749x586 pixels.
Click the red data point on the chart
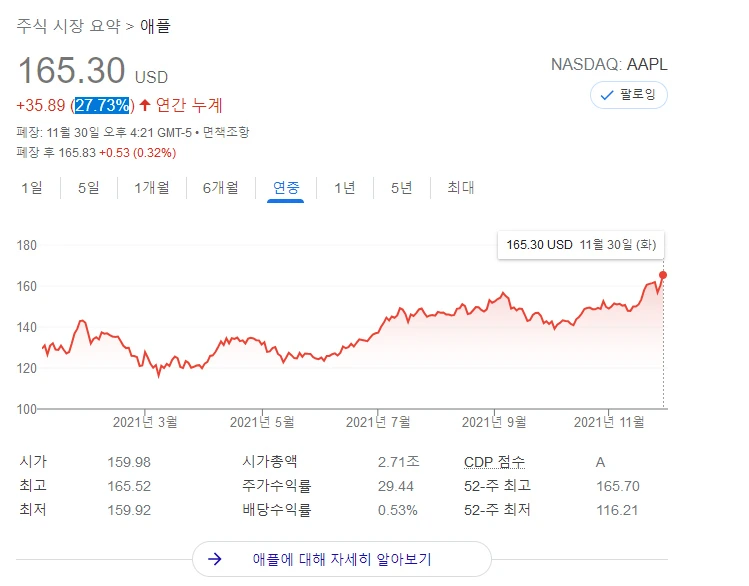(663, 275)
